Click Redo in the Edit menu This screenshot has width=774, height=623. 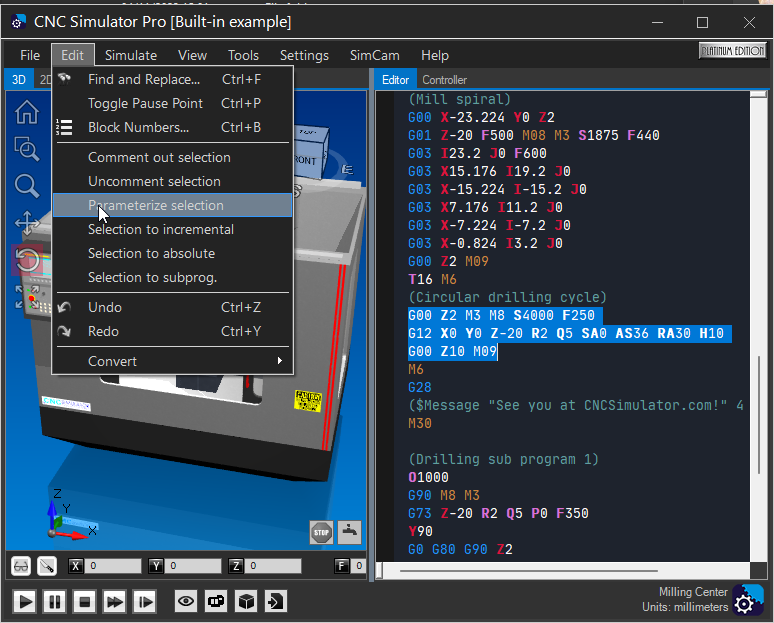point(172,331)
